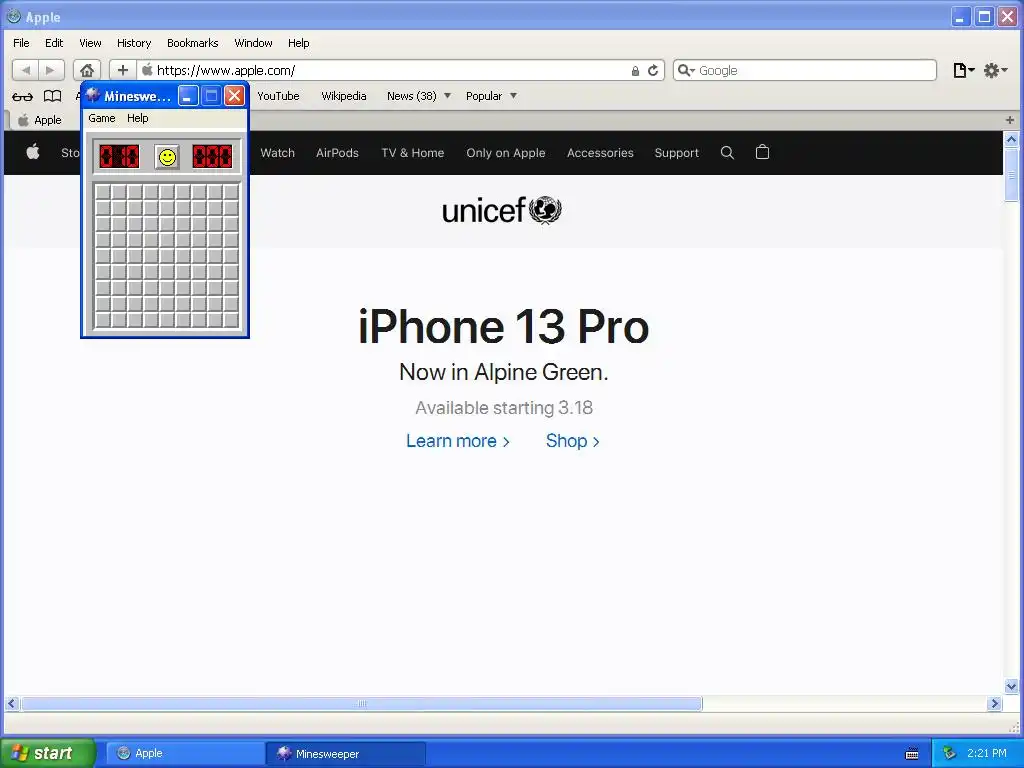This screenshot has height=768, width=1024.
Task: Switch to Minesweeper taskbar button
Action: click(x=345, y=754)
